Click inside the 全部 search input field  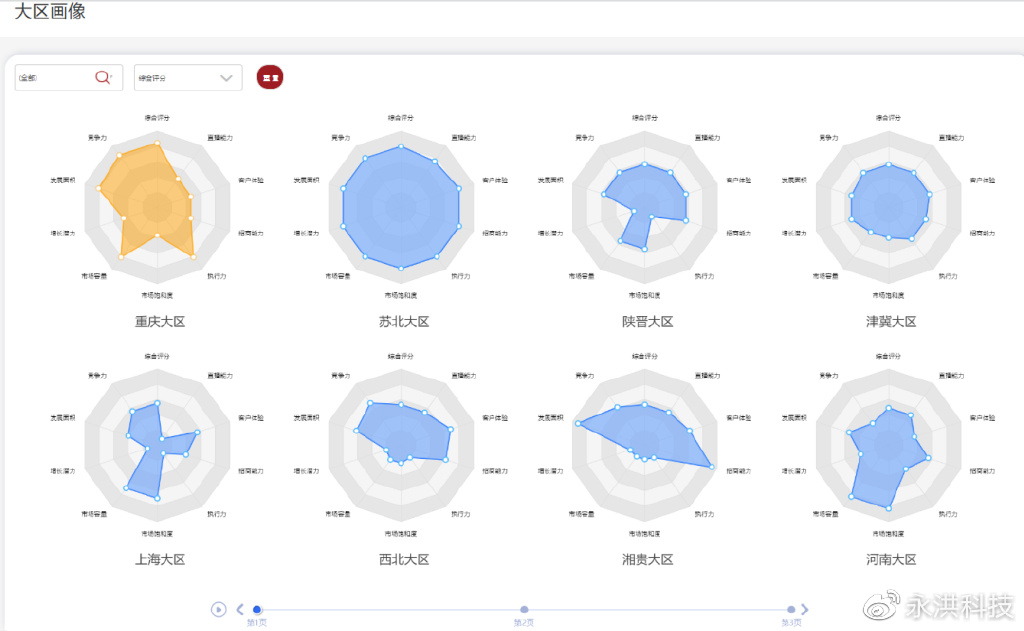[50, 77]
